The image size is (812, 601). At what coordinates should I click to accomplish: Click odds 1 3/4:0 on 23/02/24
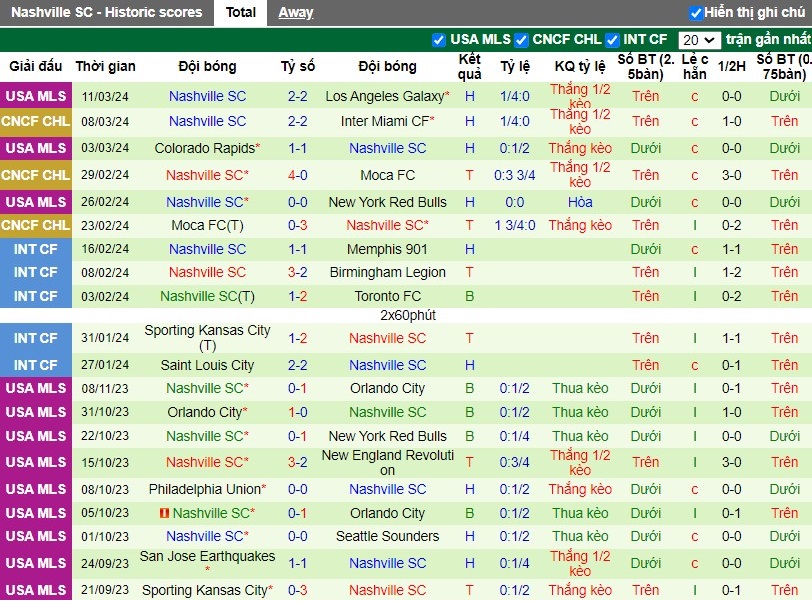pyautogui.click(x=515, y=225)
